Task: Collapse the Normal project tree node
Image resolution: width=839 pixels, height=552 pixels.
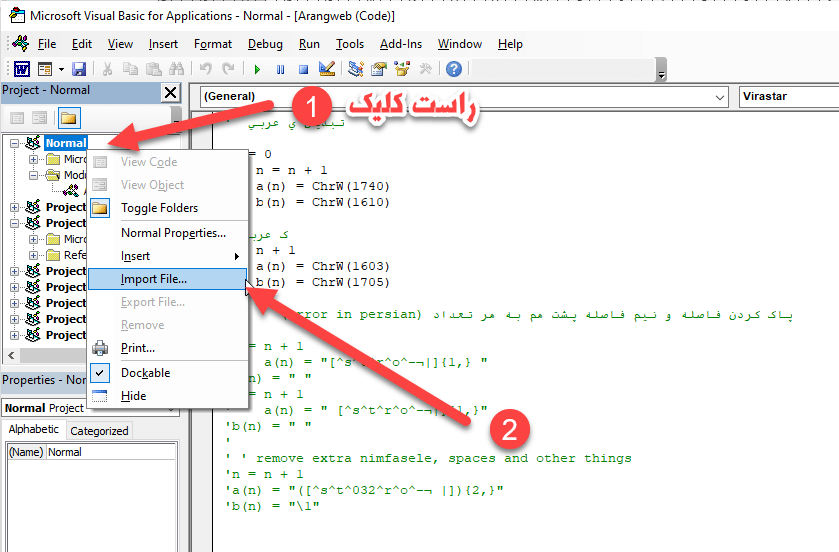Action: click(x=15, y=143)
